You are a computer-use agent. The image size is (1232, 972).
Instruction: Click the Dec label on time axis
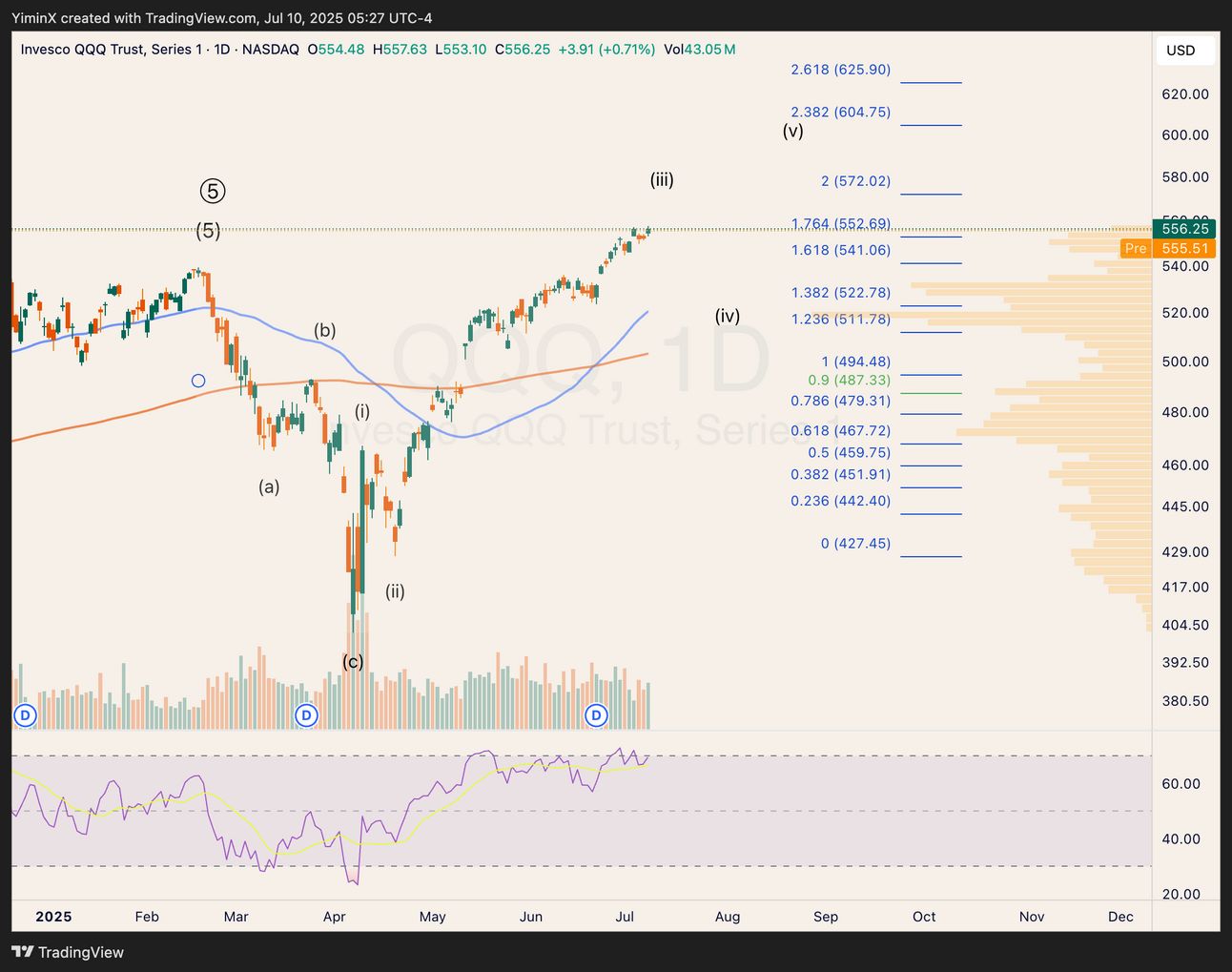click(1120, 917)
